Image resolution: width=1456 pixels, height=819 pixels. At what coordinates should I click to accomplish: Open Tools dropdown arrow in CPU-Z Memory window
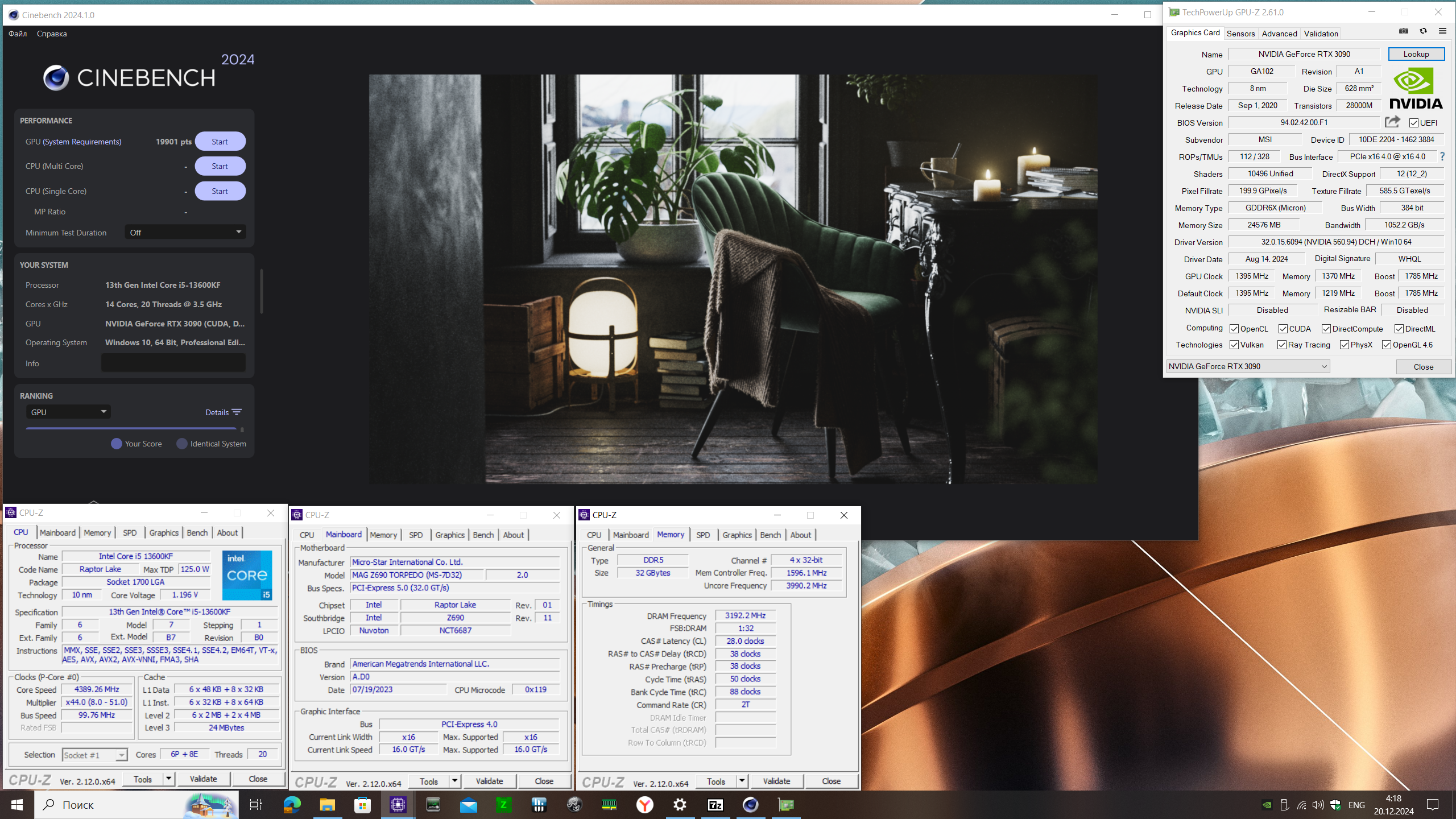(742, 781)
